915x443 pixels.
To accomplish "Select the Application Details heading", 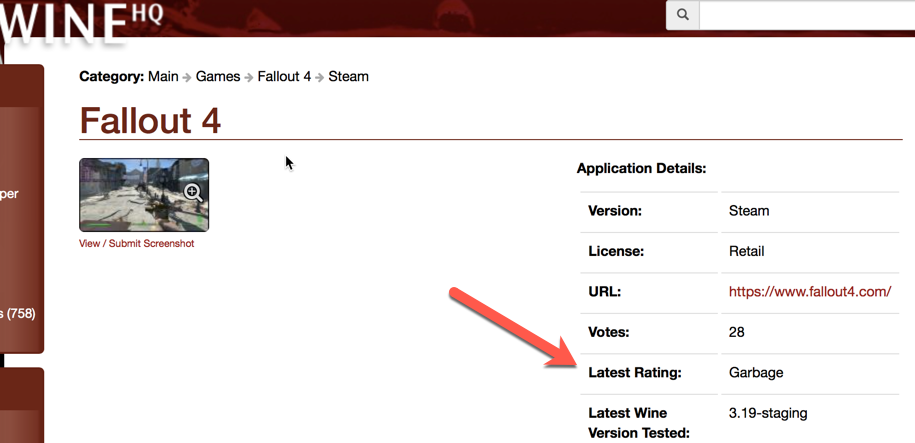I will (641, 169).
